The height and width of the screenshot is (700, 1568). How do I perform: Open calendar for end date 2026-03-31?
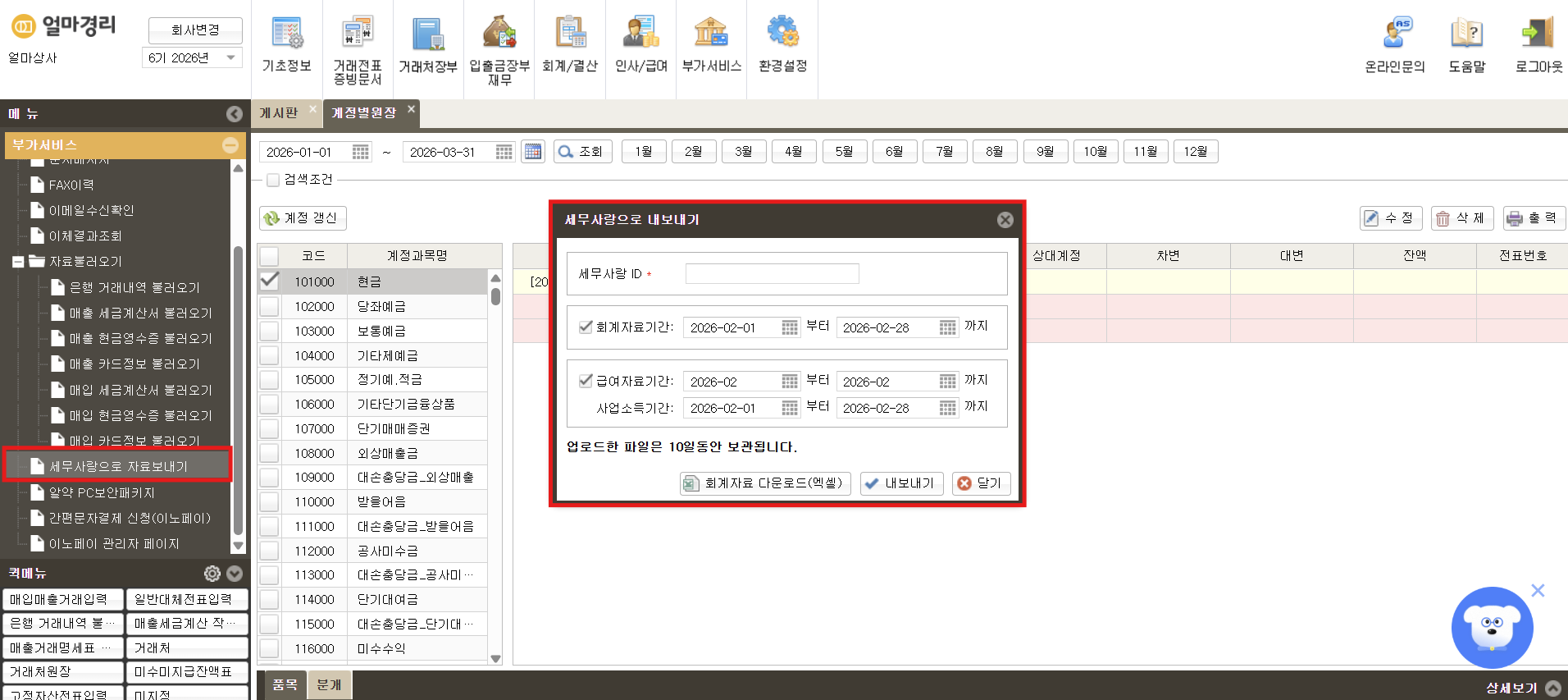[x=504, y=152]
